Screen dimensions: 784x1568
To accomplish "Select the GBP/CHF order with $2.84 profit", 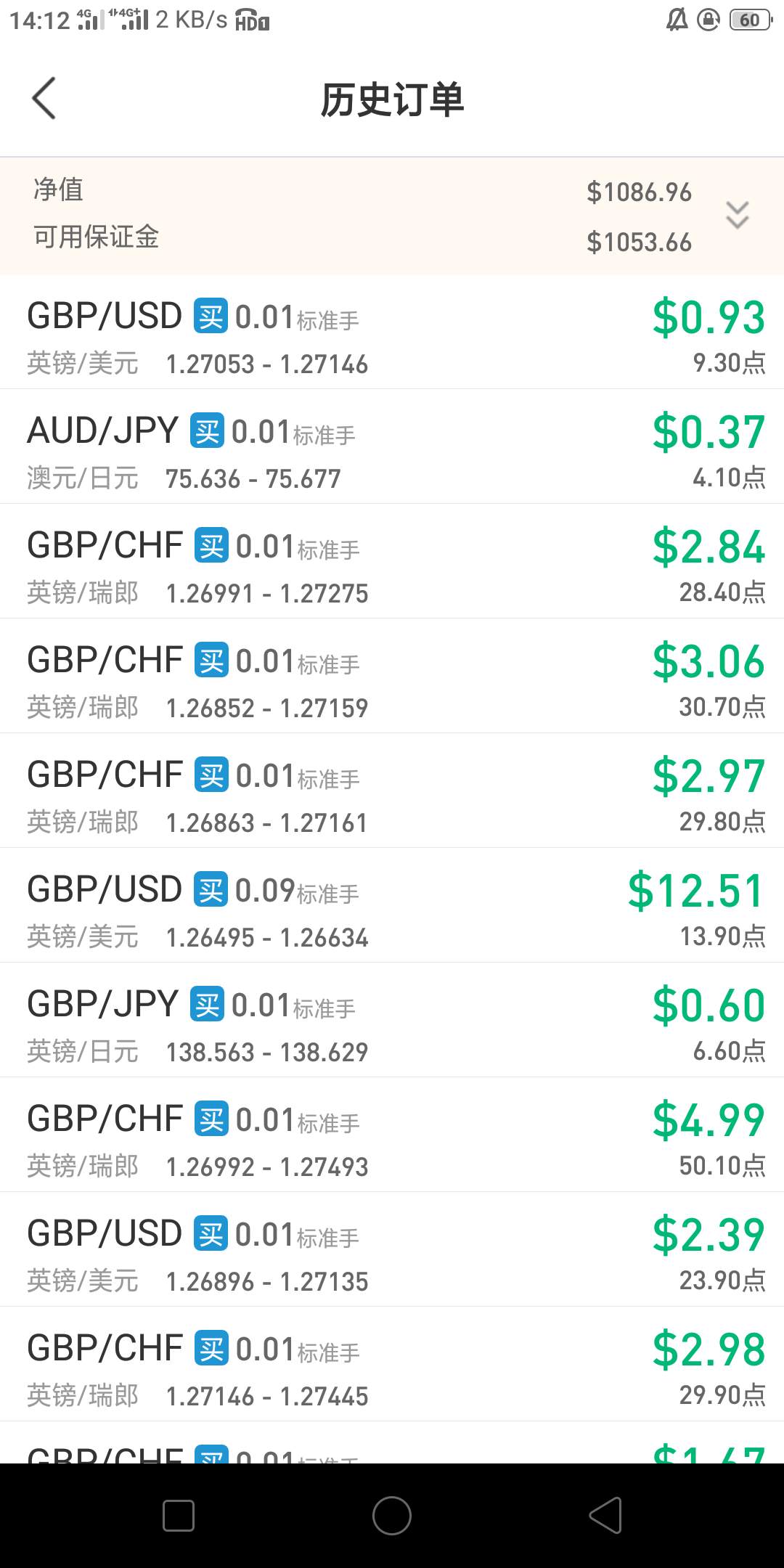I will coord(392,561).
